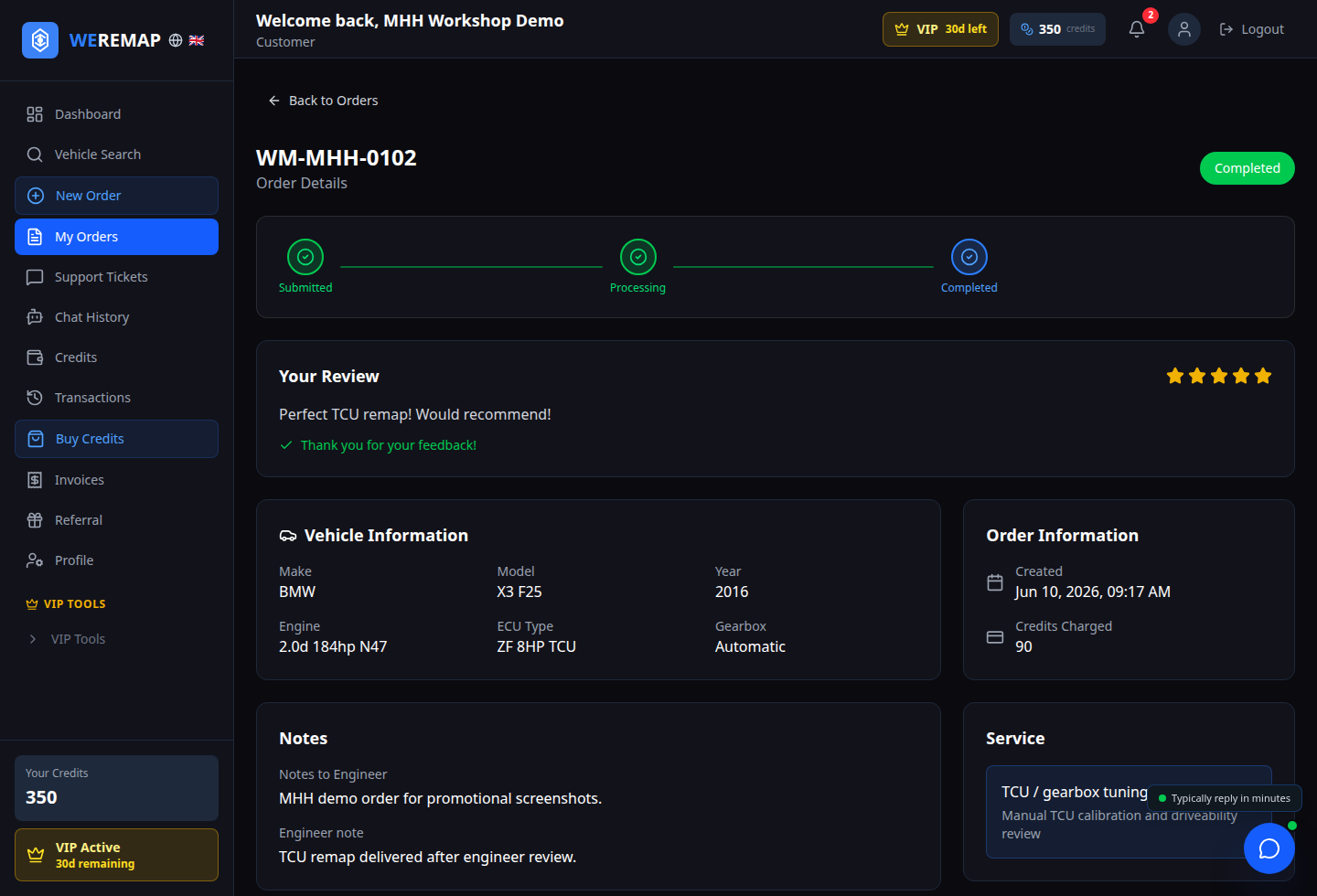The height and width of the screenshot is (896, 1317).
Task: Select My Orders menu item
Action: [x=116, y=237]
